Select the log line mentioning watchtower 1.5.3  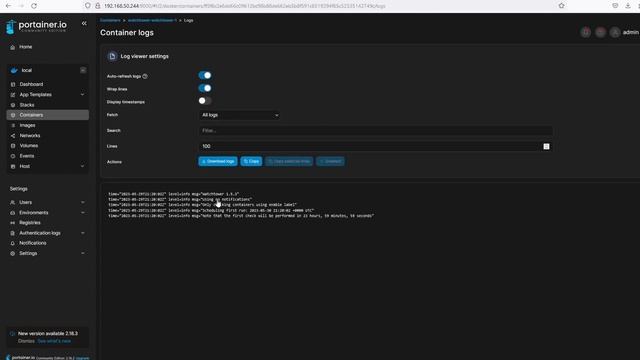click(x=173, y=194)
